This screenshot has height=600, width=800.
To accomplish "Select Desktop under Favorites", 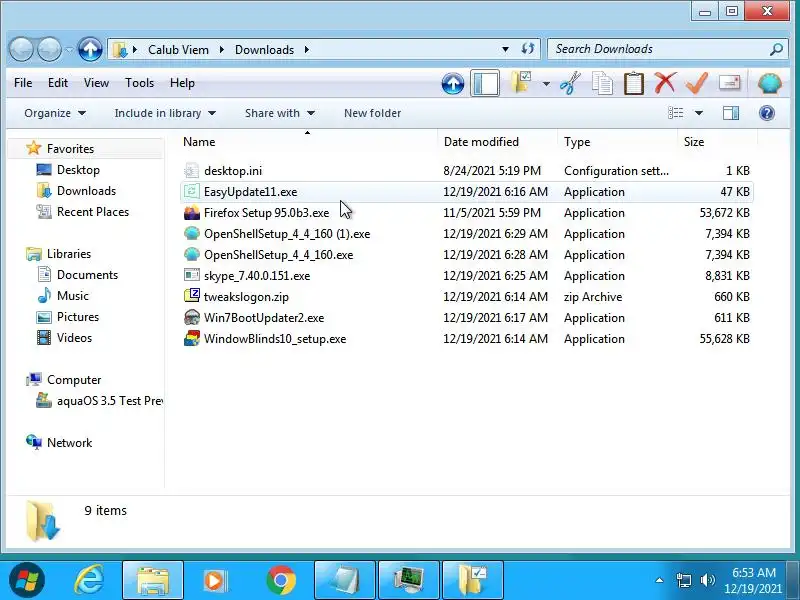I will point(78,170).
